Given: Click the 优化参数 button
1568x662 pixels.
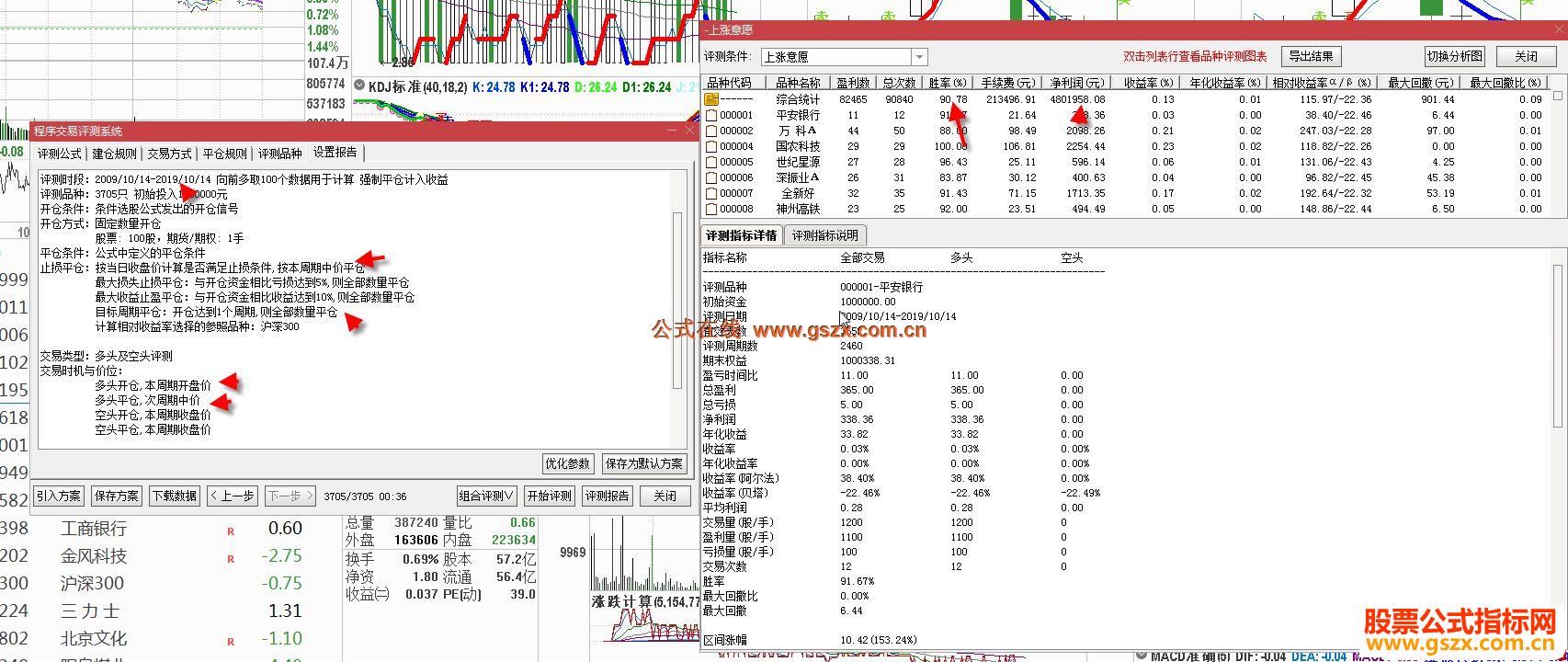Looking at the screenshot, I should (x=568, y=463).
